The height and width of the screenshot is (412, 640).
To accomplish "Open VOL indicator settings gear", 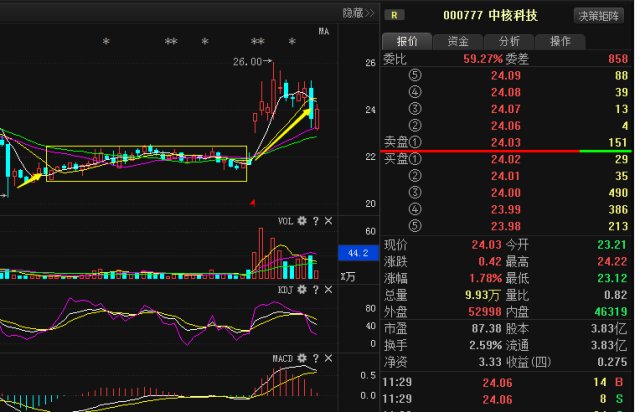I will (301, 220).
